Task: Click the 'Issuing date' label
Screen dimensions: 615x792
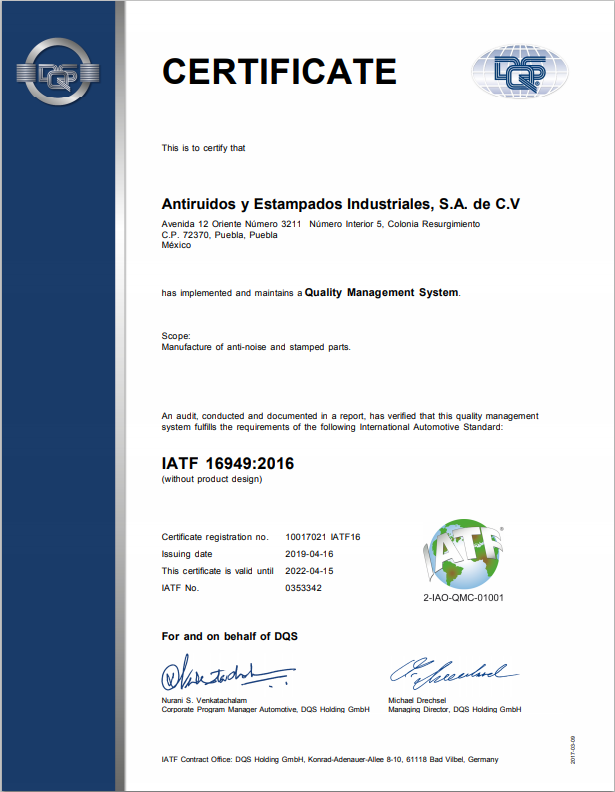Action: (187, 554)
